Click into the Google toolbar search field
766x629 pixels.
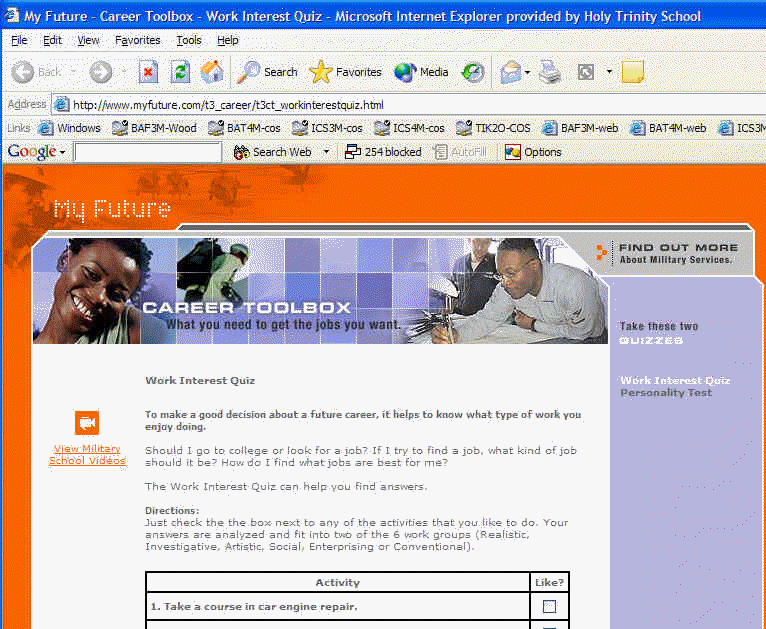[148, 152]
